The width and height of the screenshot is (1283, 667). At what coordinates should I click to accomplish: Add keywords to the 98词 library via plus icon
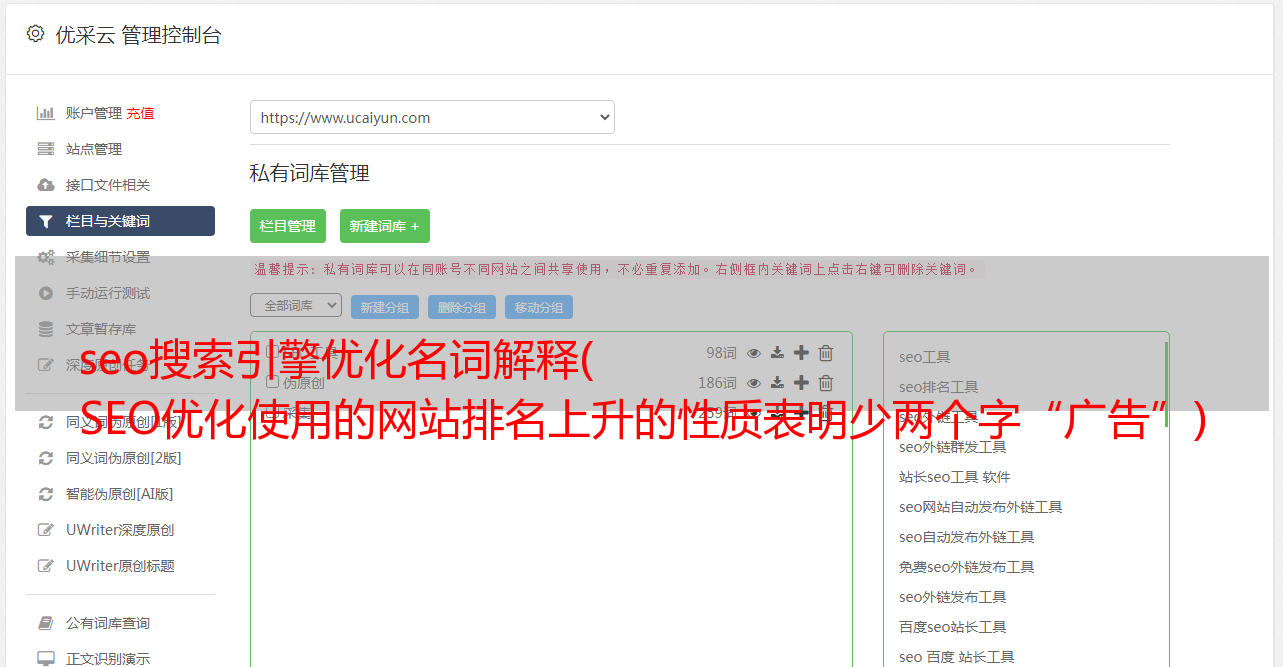[x=801, y=353]
